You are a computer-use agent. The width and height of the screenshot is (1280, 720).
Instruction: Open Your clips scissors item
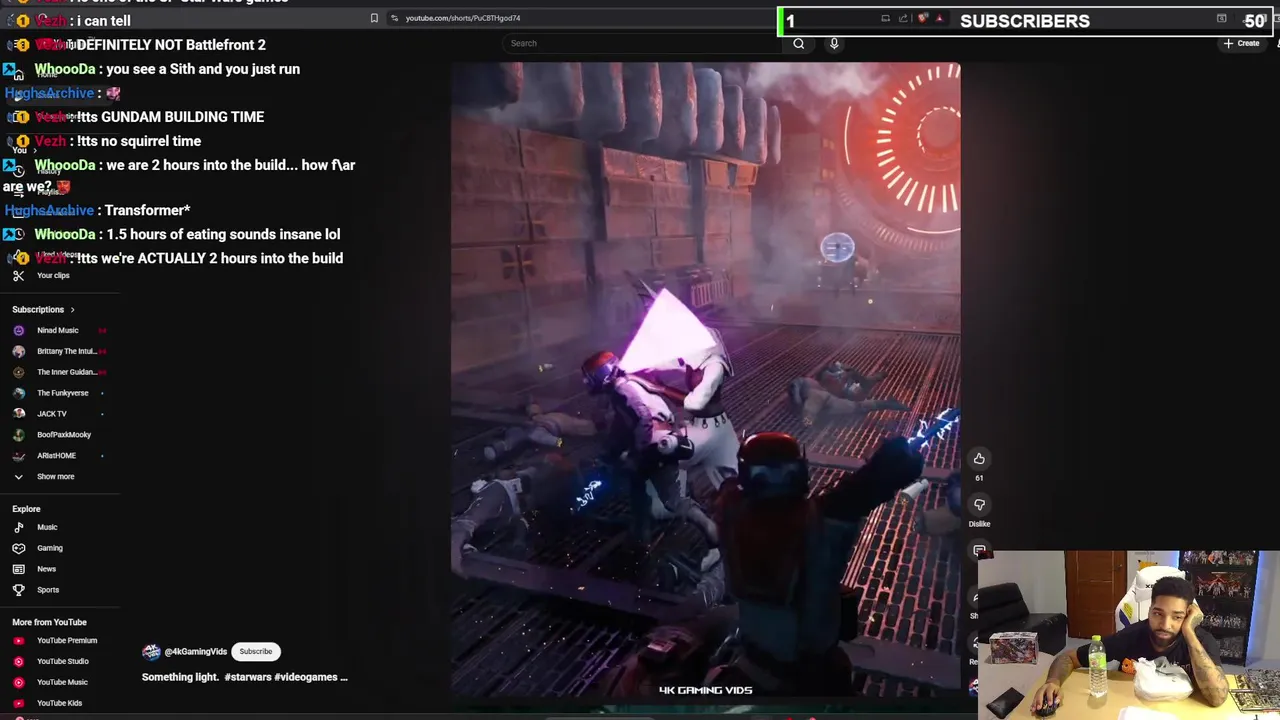[x=40, y=275]
